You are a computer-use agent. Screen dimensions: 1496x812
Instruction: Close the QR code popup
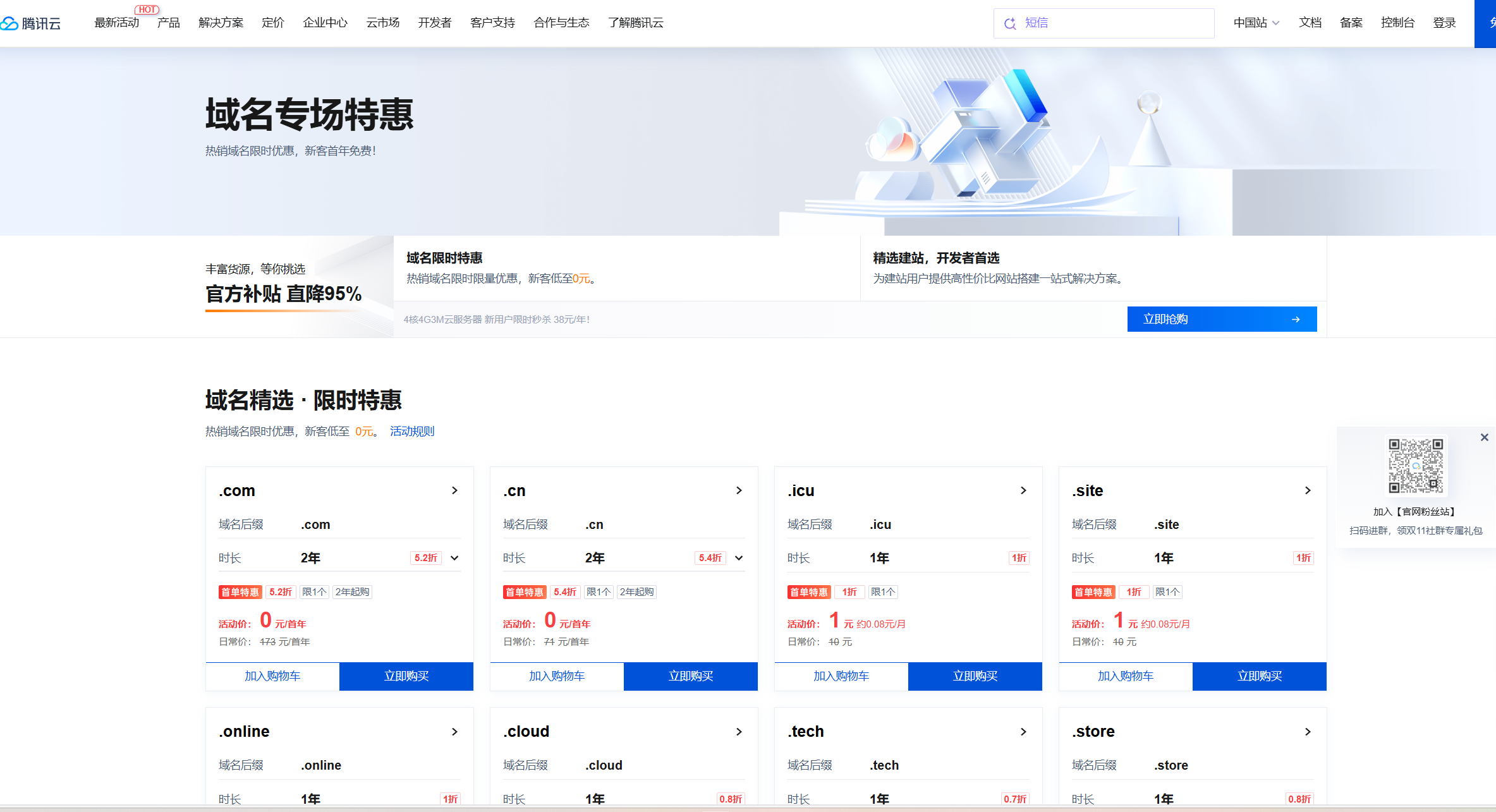coord(1484,437)
